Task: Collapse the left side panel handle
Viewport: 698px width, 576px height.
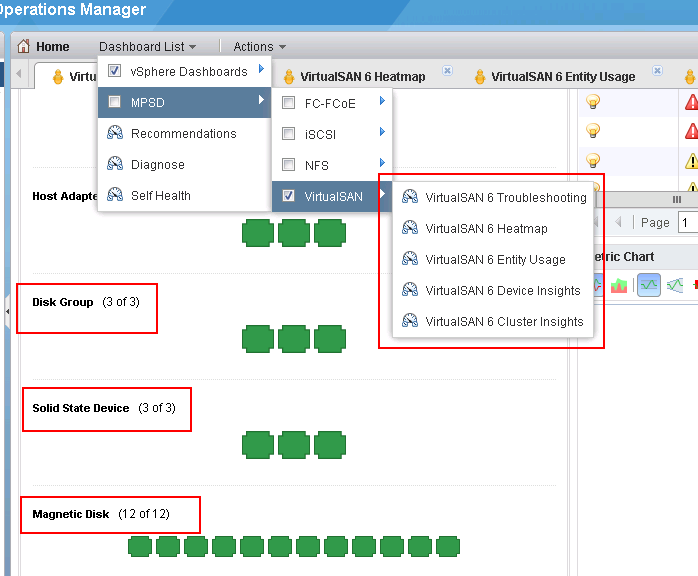Action: click(7, 311)
